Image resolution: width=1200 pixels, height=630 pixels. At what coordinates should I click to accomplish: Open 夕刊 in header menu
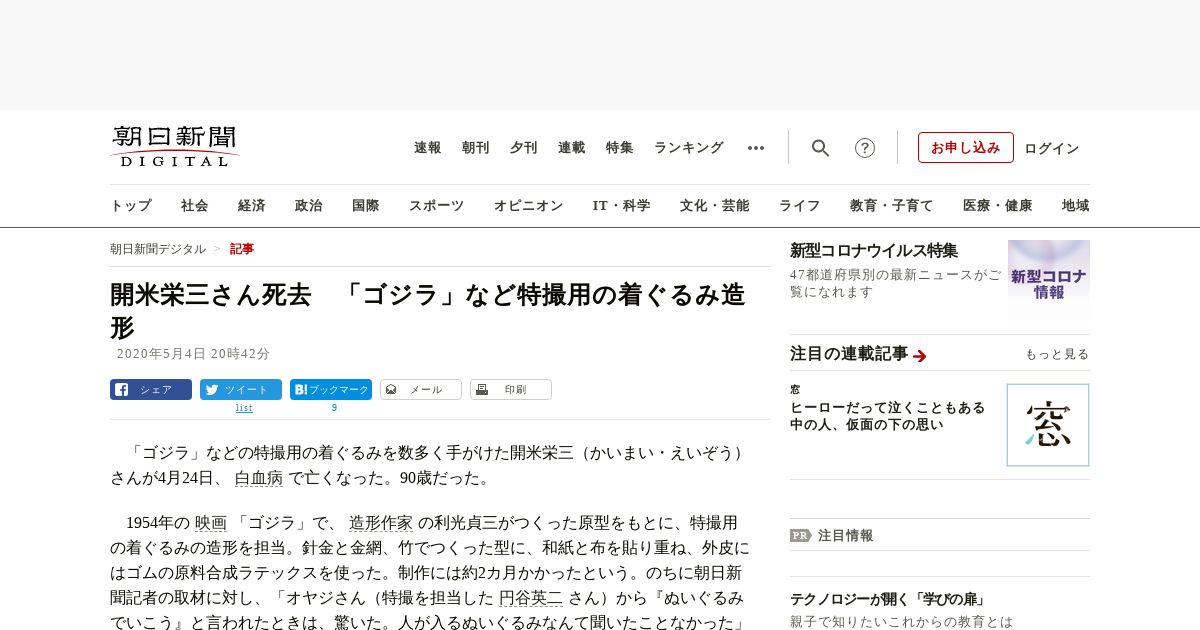pos(524,148)
